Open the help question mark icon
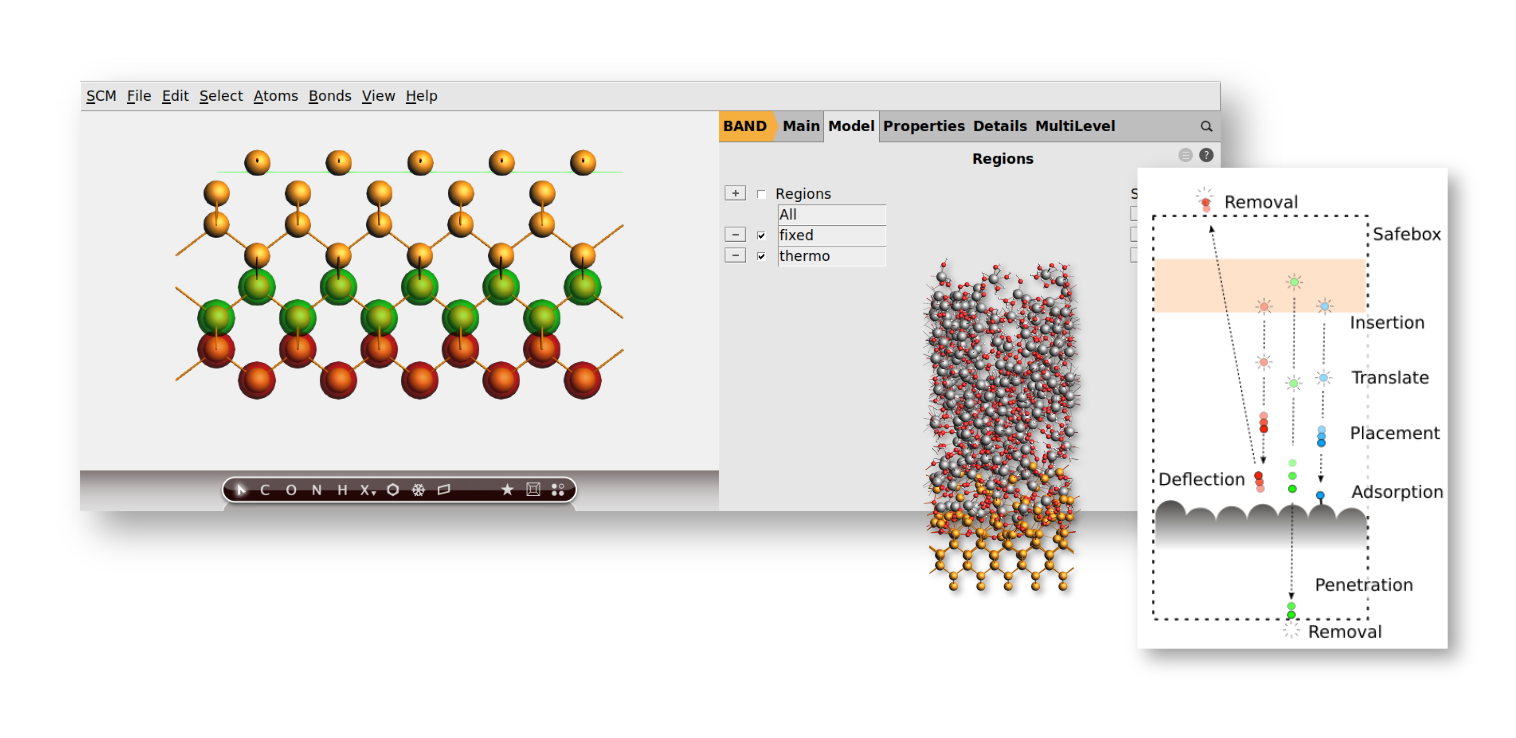This screenshot has width=1516, height=738. [1206, 155]
